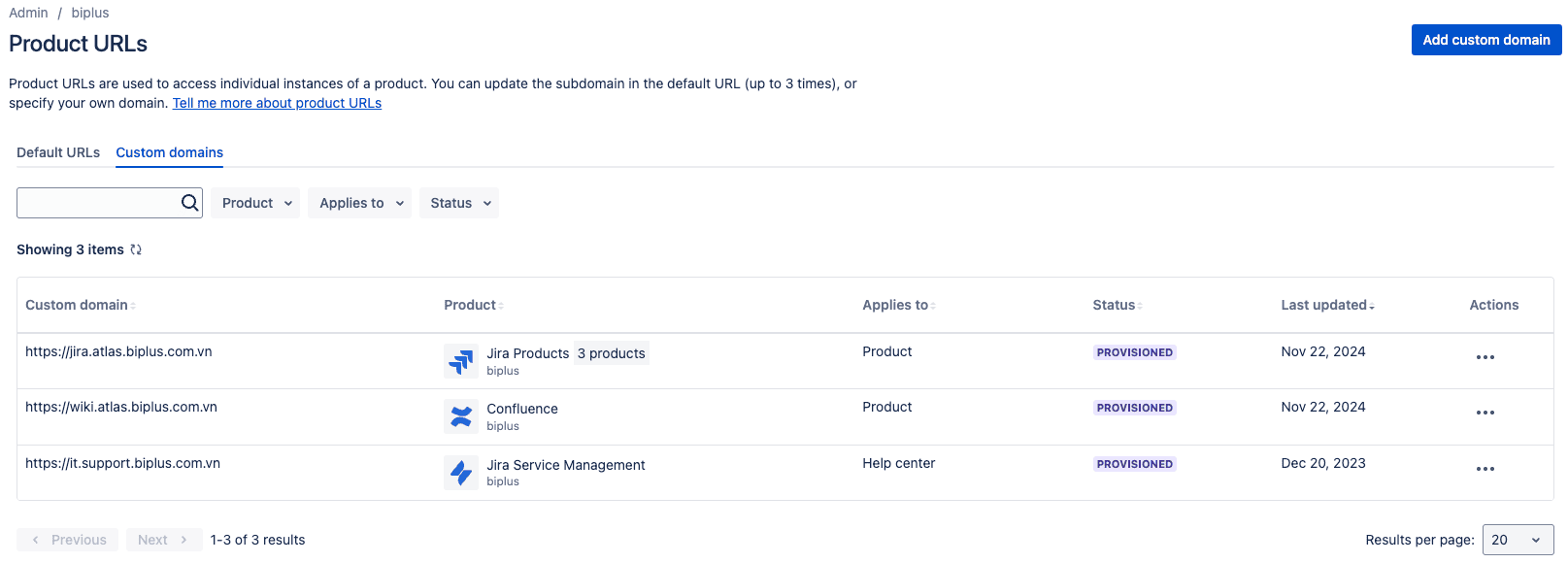
Task: Click Jira Service Management product name
Action: tap(566, 465)
